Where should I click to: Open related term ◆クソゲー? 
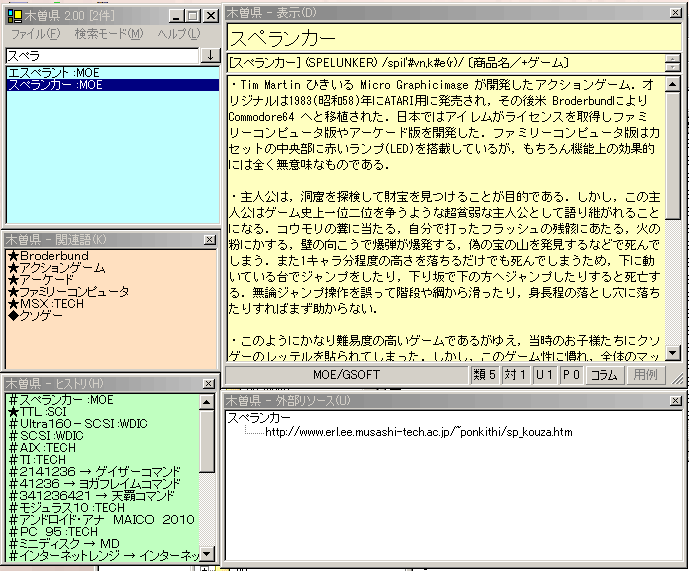[36, 316]
